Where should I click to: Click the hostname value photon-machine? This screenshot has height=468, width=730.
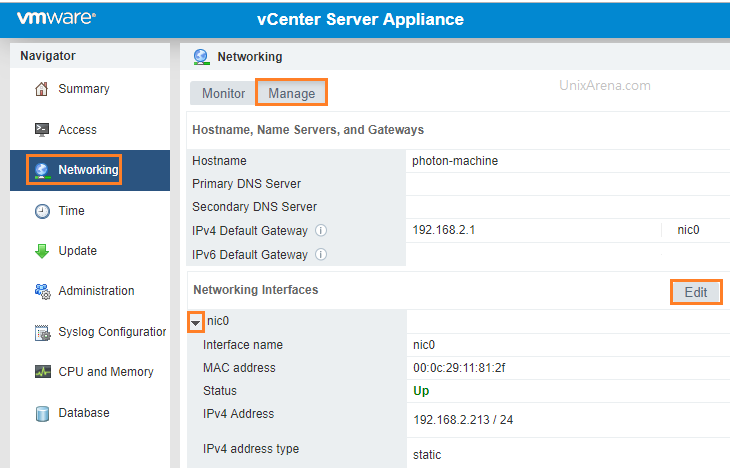click(455, 161)
